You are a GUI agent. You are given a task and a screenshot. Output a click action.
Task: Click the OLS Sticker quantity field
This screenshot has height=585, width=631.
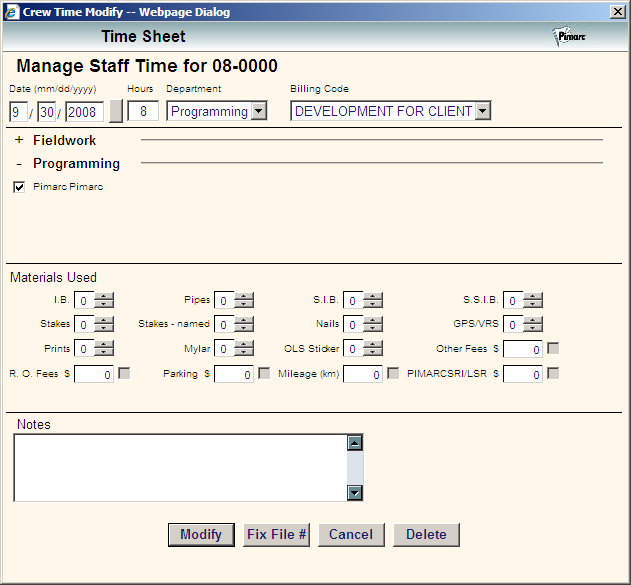tap(353, 348)
